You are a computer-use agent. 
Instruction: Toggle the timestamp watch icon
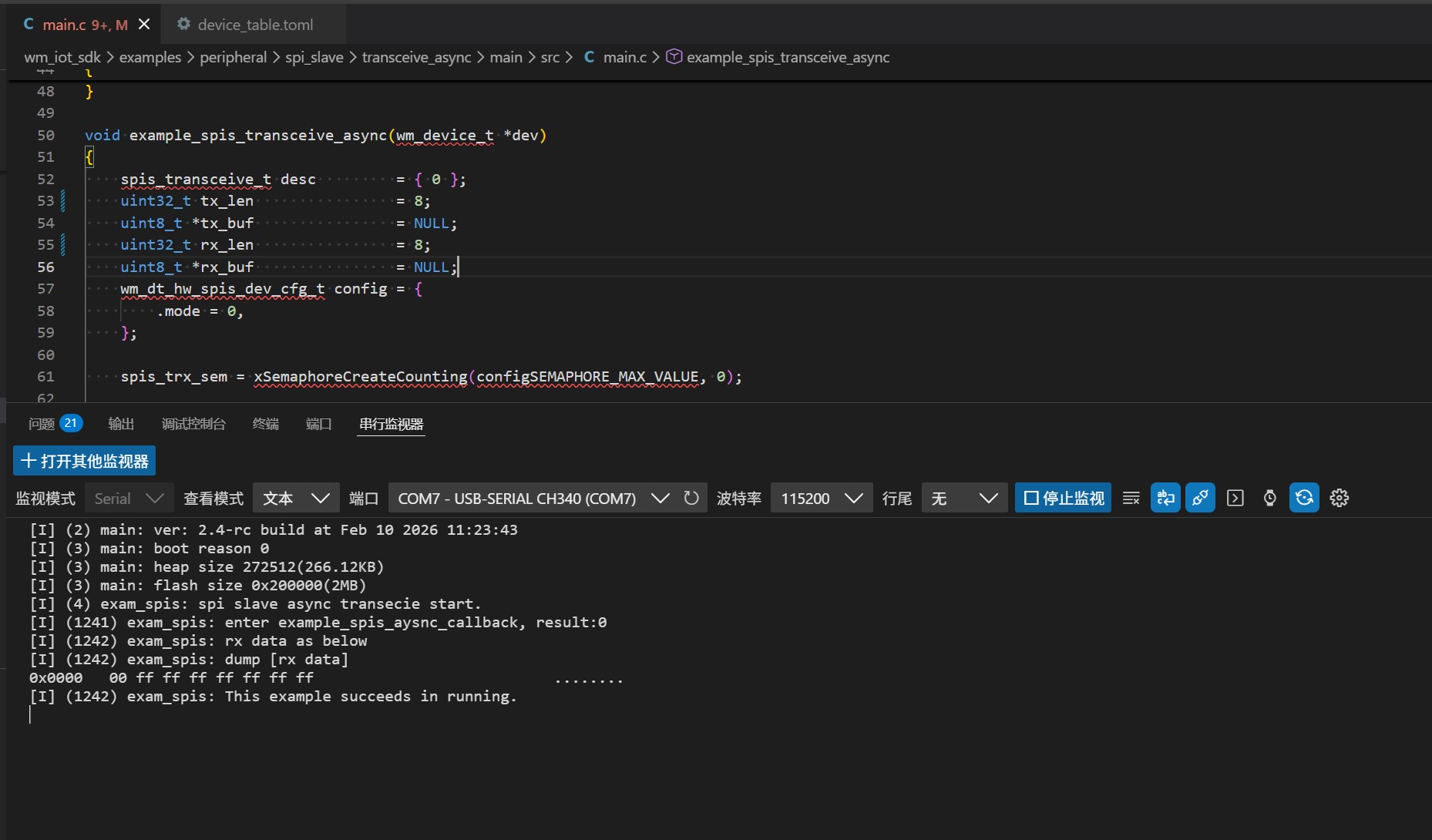pyautogui.click(x=1270, y=499)
